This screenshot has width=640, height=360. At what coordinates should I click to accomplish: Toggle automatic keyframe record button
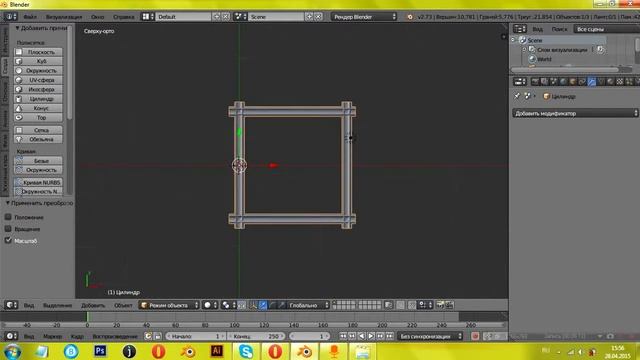(475, 336)
